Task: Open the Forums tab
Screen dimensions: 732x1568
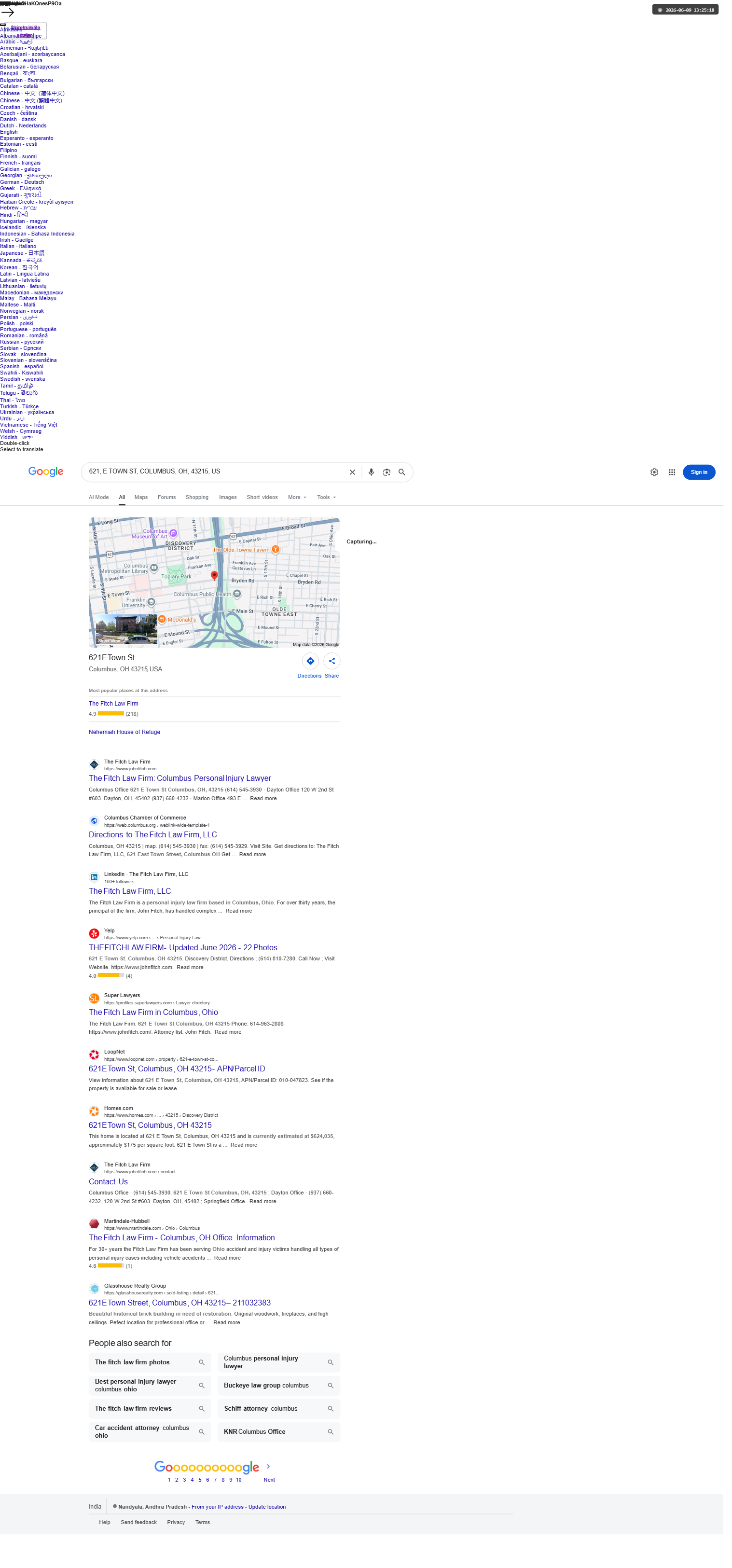Action: (x=168, y=503)
